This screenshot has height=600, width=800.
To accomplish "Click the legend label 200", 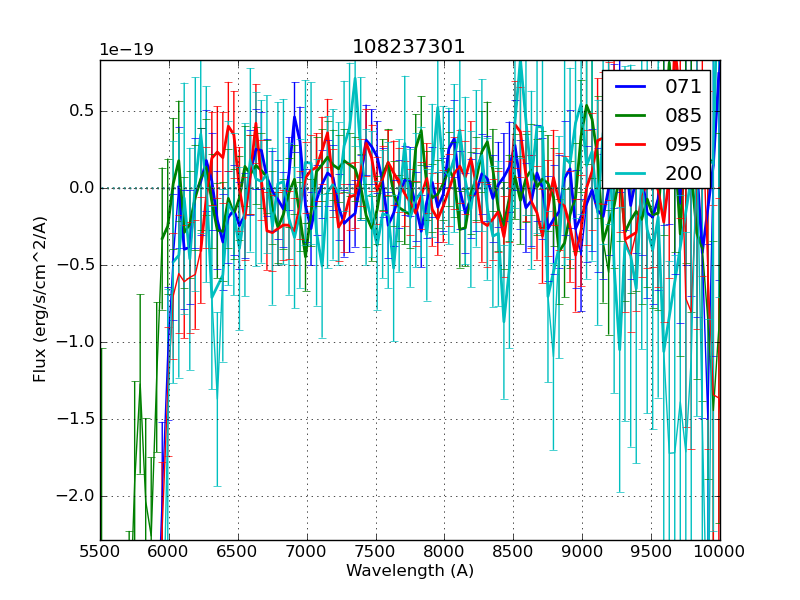I will click(683, 173).
